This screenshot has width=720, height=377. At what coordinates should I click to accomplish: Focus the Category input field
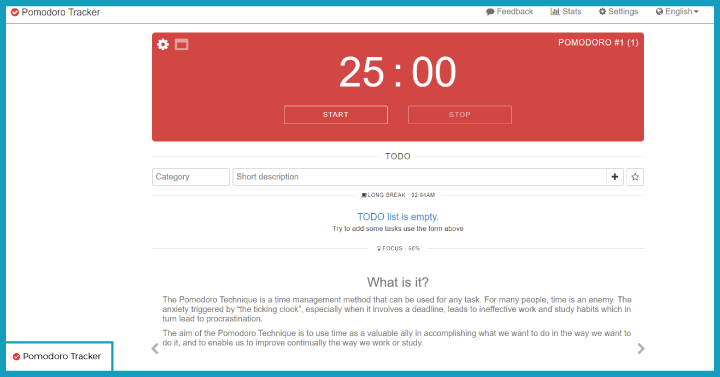(191, 177)
